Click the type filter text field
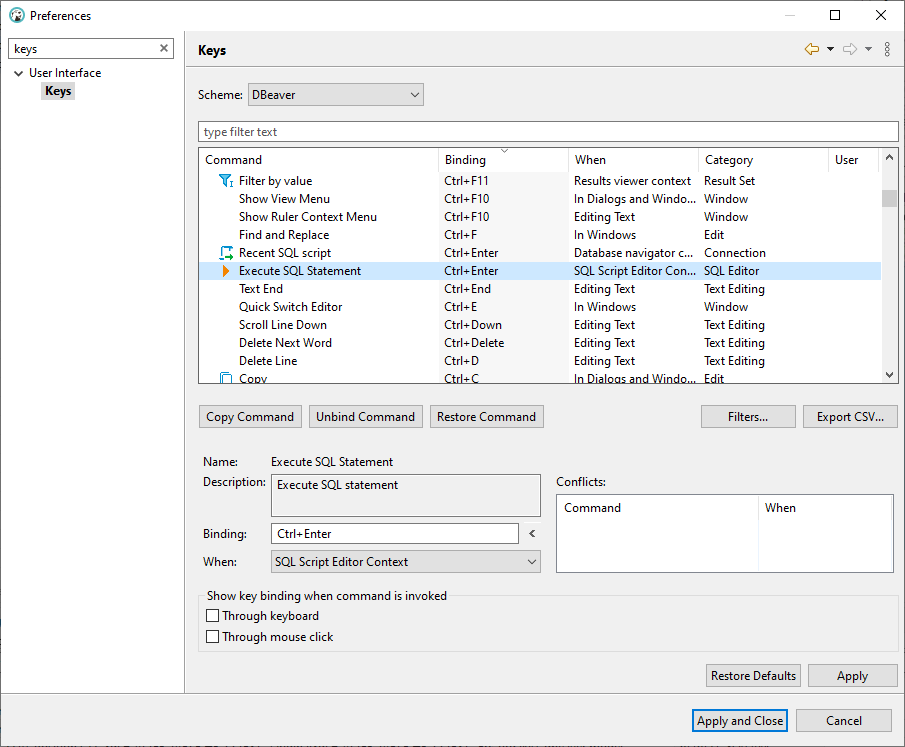 point(548,132)
